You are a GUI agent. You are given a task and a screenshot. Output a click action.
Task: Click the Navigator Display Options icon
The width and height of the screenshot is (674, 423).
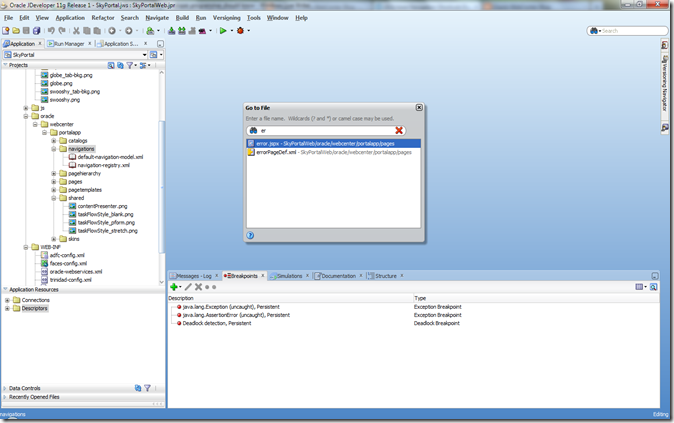pos(143,65)
